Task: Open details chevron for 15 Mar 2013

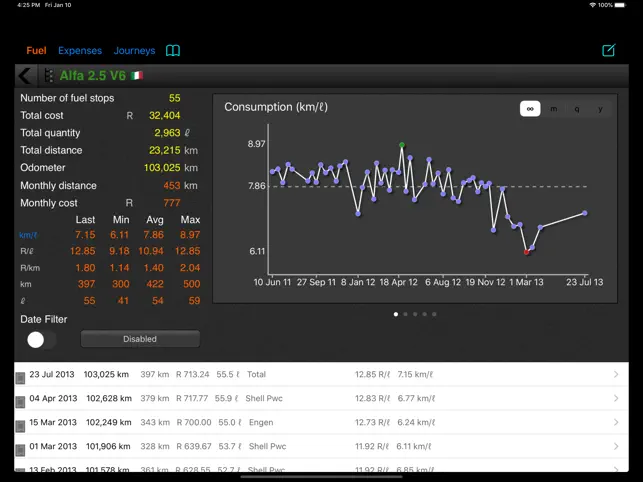Action: click(616, 422)
